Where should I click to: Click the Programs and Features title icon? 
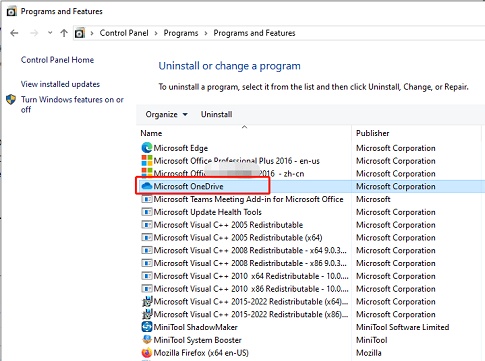click(x=12, y=11)
